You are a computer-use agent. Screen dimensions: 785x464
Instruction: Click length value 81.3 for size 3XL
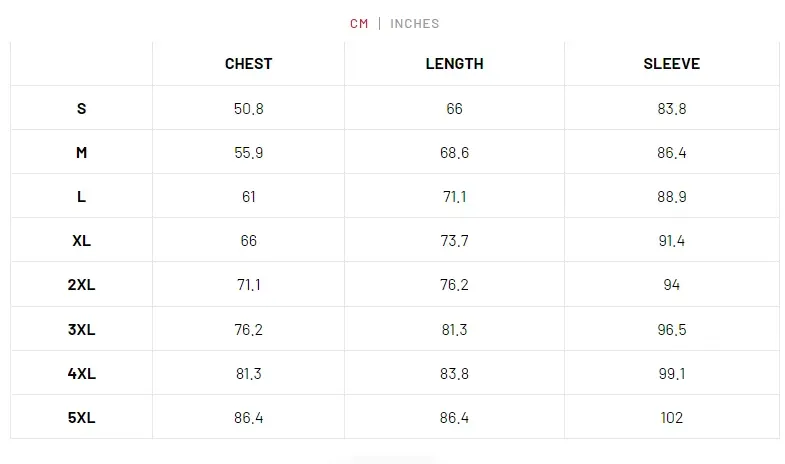click(454, 329)
